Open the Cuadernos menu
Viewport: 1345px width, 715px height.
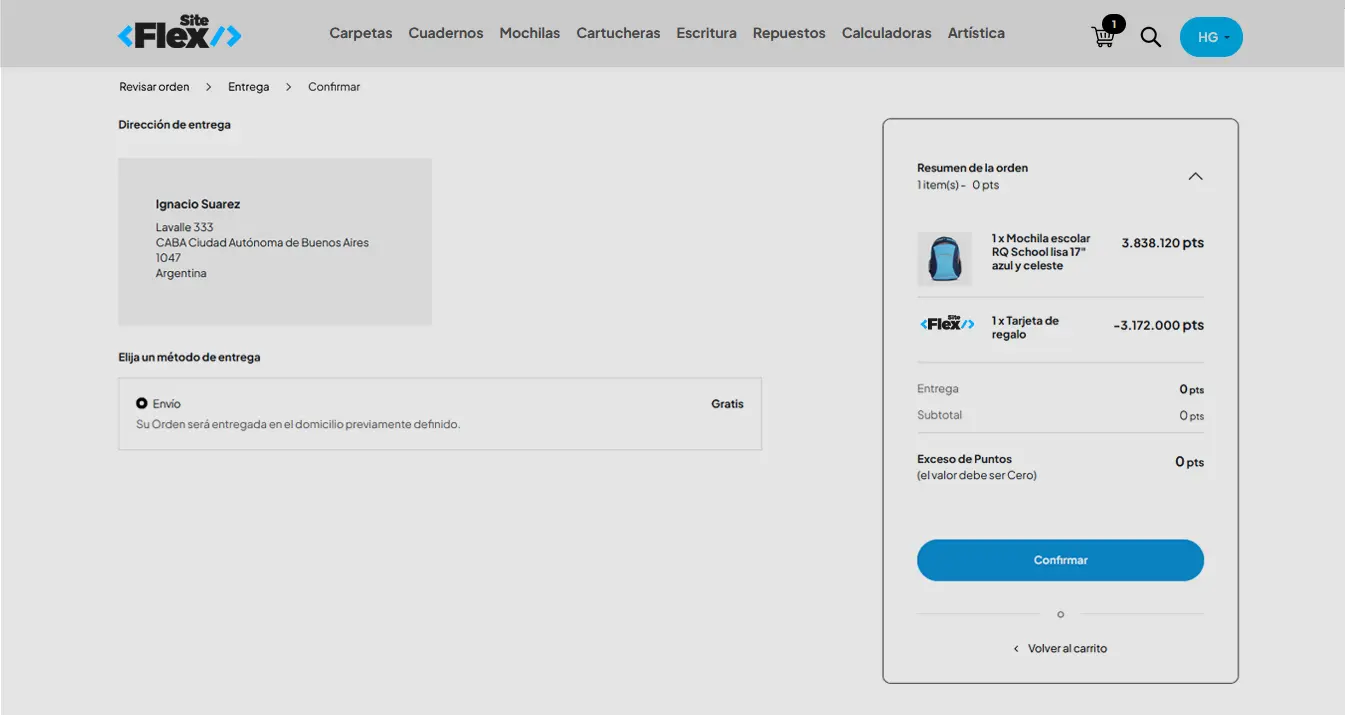[446, 33]
